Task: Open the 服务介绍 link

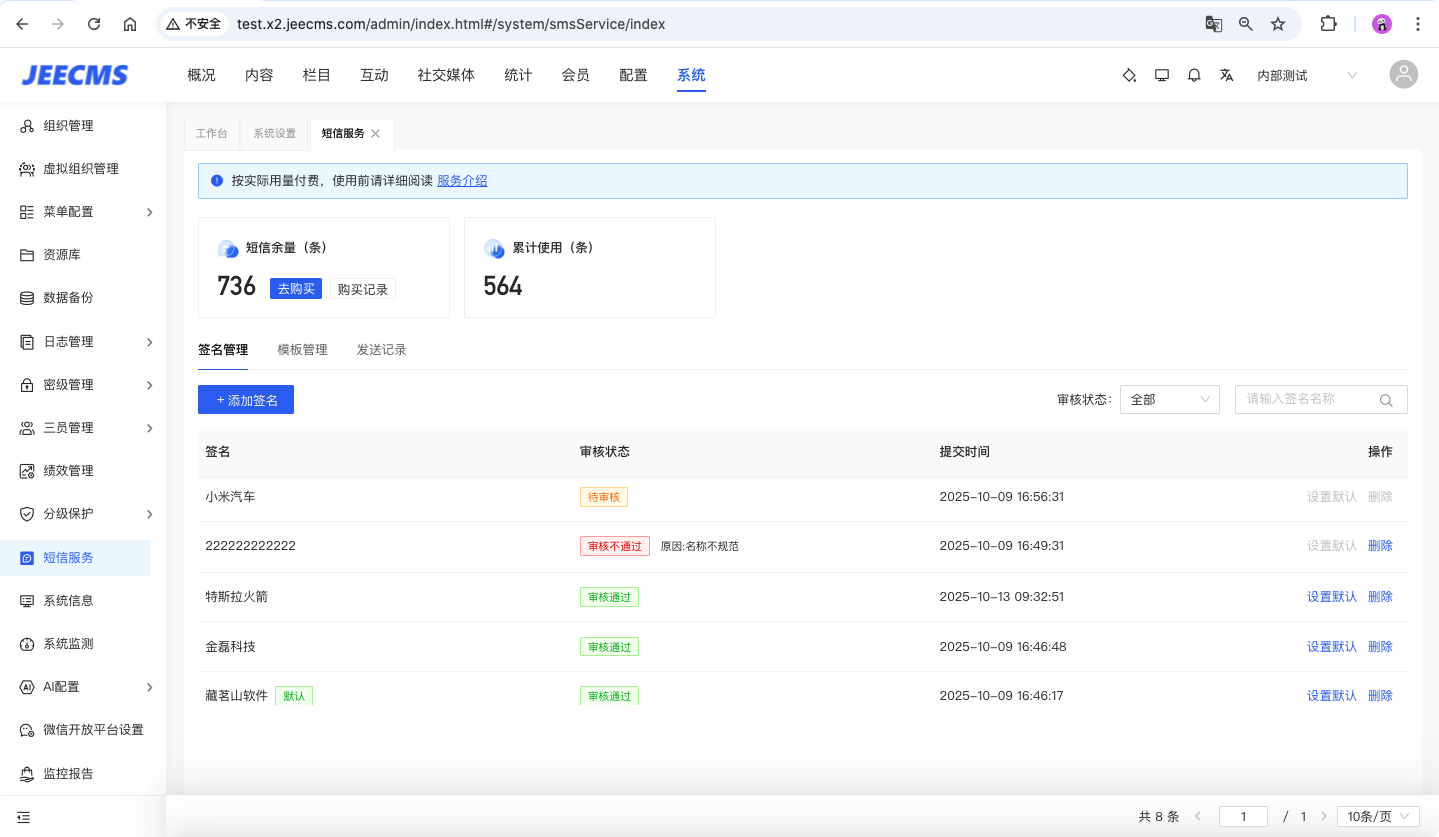Action: (x=462, y=181)
